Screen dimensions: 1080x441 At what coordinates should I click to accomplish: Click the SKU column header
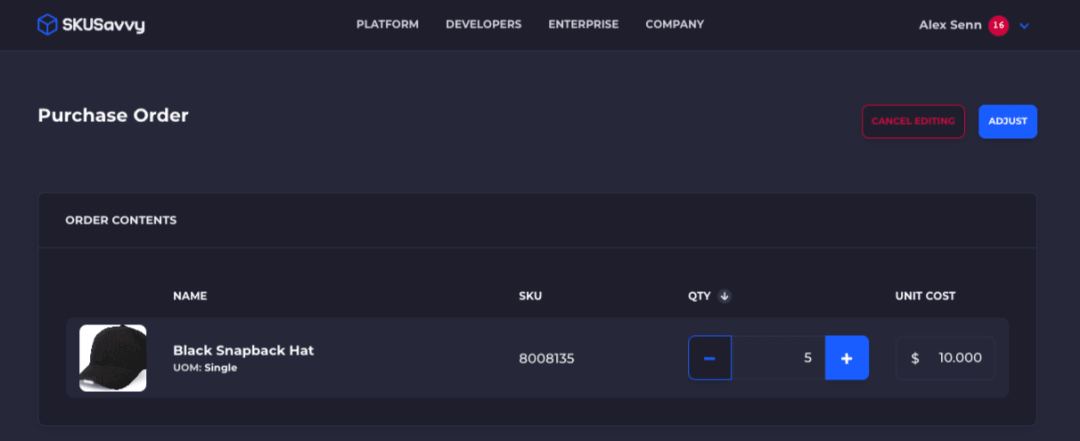530,296
